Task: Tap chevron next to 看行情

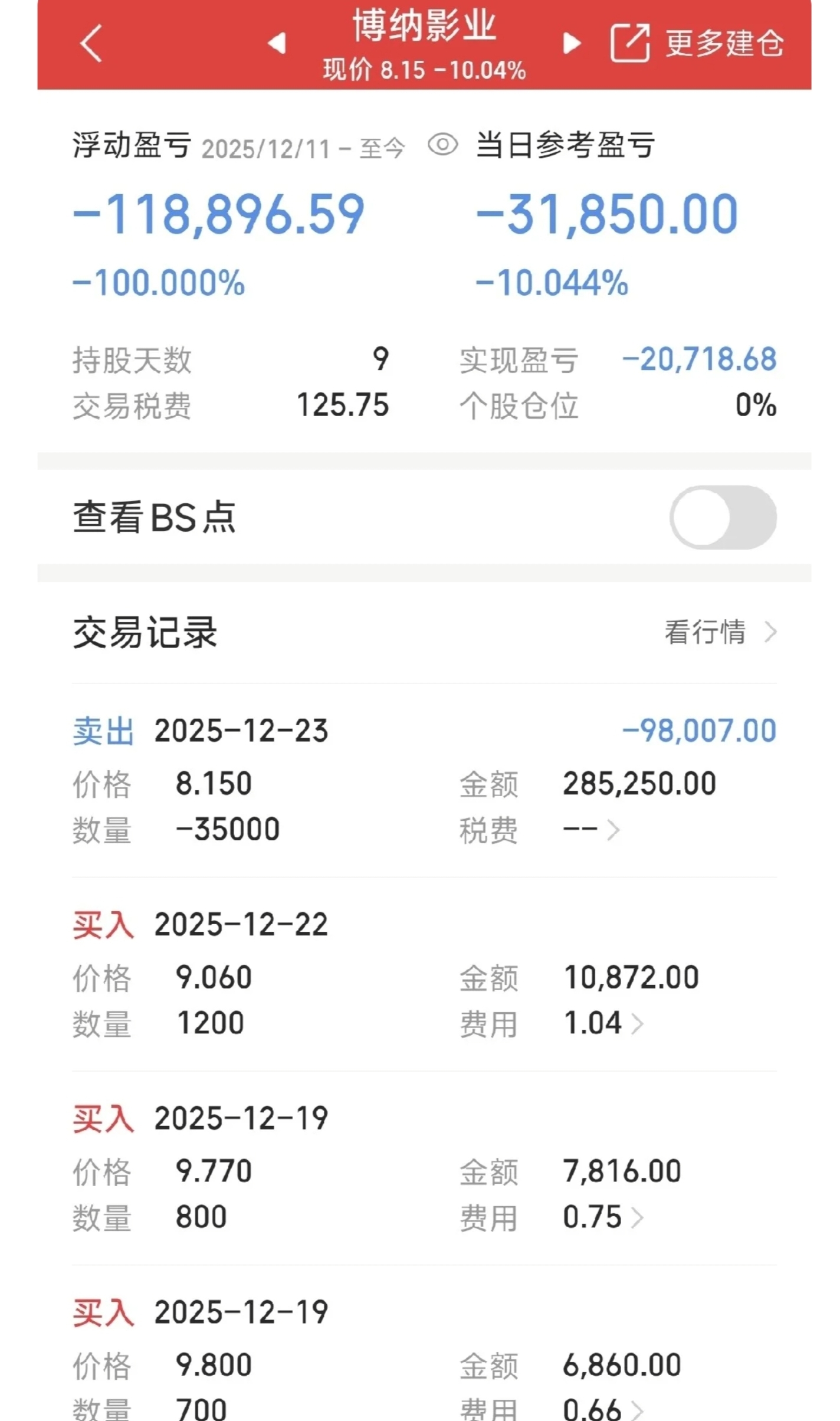Action: click(x=770, y=632)
